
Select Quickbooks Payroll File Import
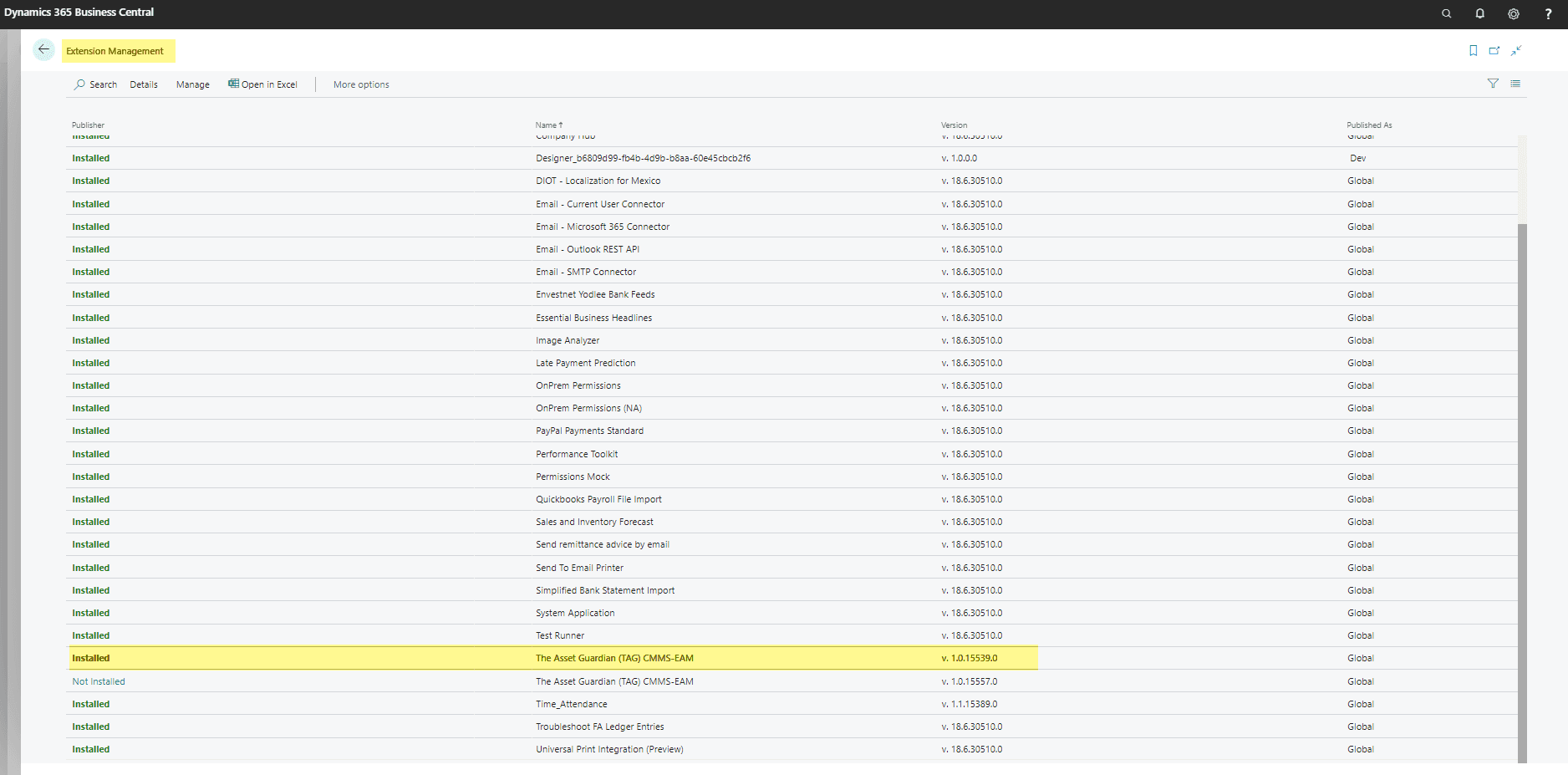coord(598,499)
